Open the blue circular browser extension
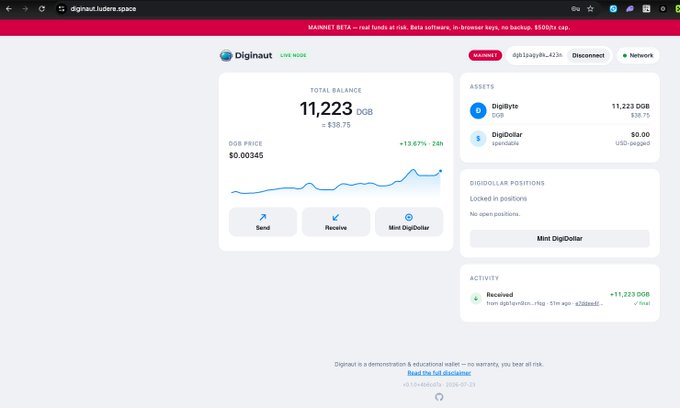 point(613,9)
